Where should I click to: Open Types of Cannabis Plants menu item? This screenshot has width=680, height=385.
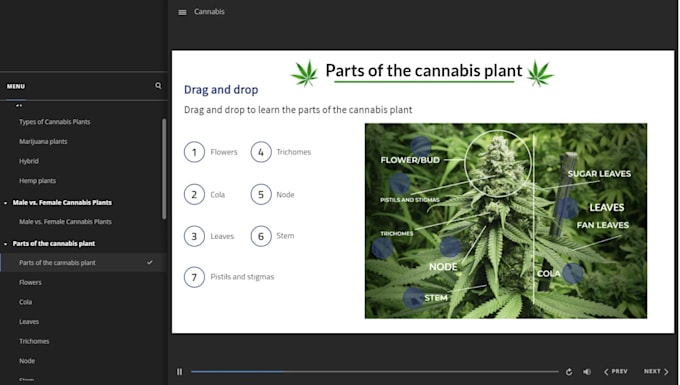point(55,122)
